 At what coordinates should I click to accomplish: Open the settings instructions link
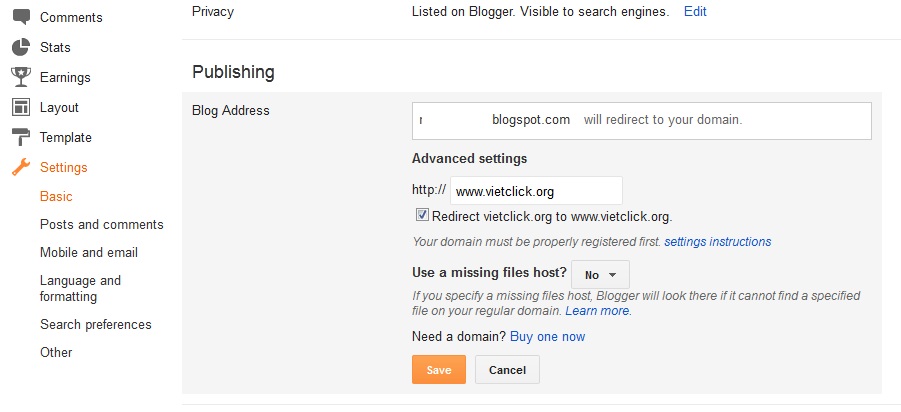click(x=717, y=242)
